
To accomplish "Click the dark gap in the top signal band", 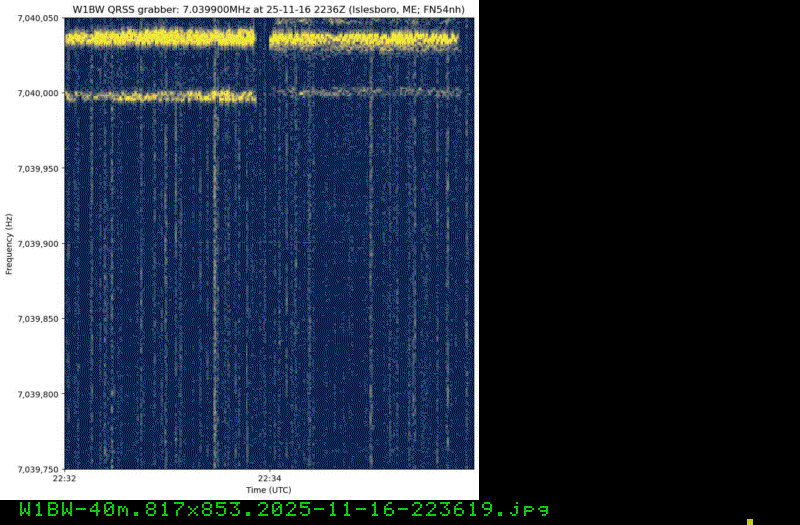I will (x=263, y=40).
